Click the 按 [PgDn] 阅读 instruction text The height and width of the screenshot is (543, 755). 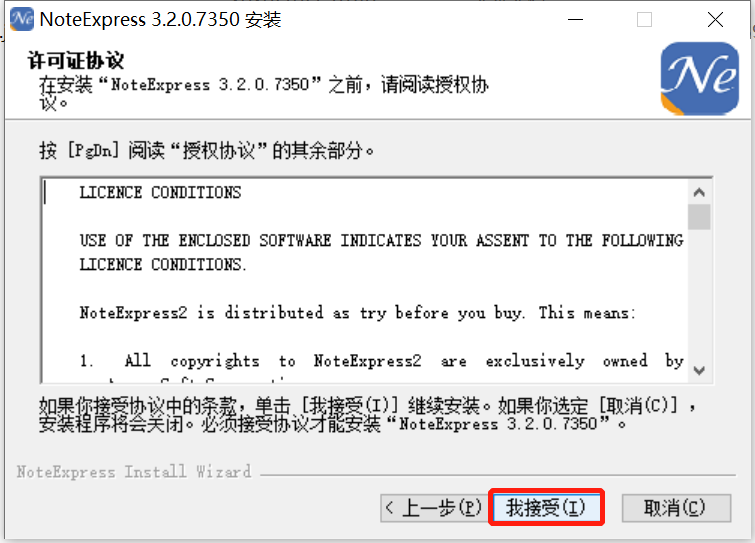pyautogui.click(x=207, y=151)
